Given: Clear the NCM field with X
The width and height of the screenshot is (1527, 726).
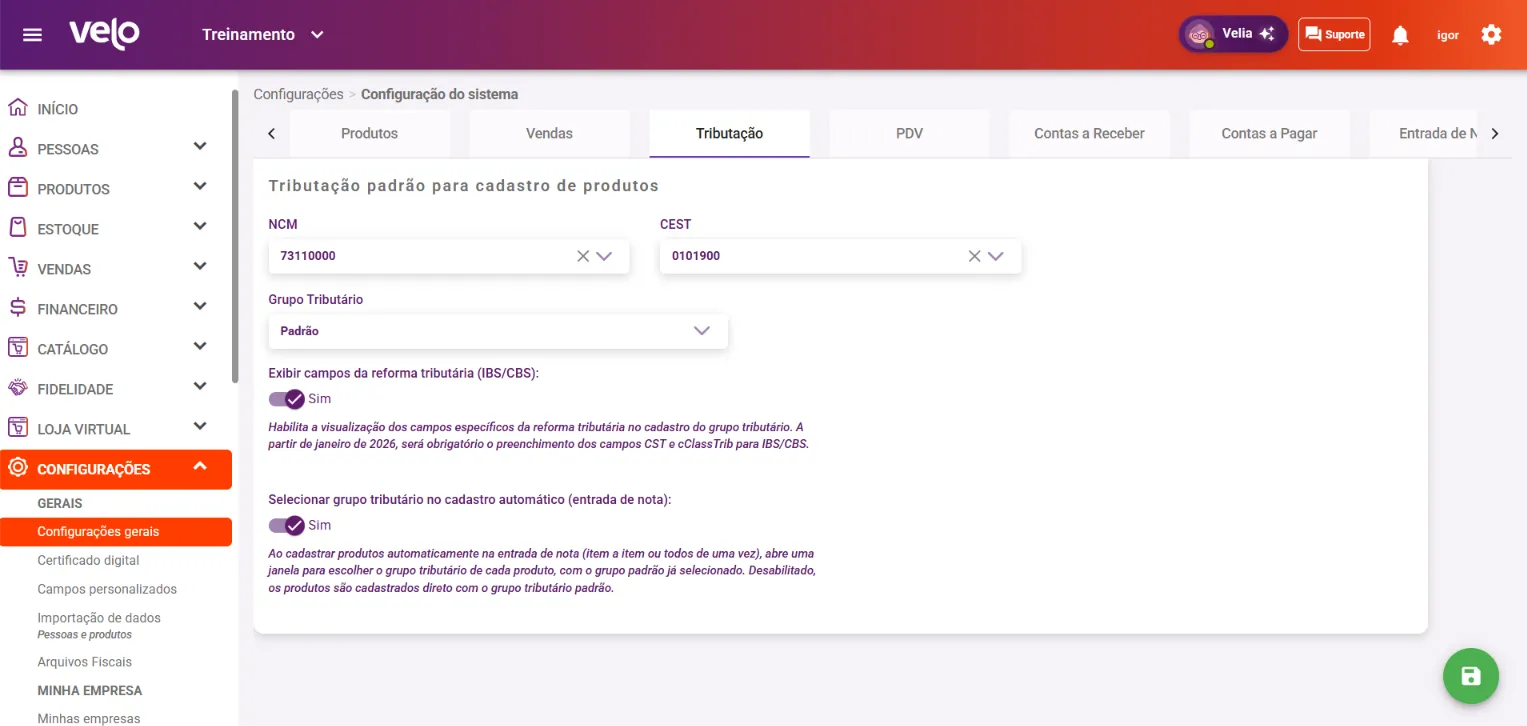Looking at the screenshot, I should pyautogui.click(x=583, y=256).
